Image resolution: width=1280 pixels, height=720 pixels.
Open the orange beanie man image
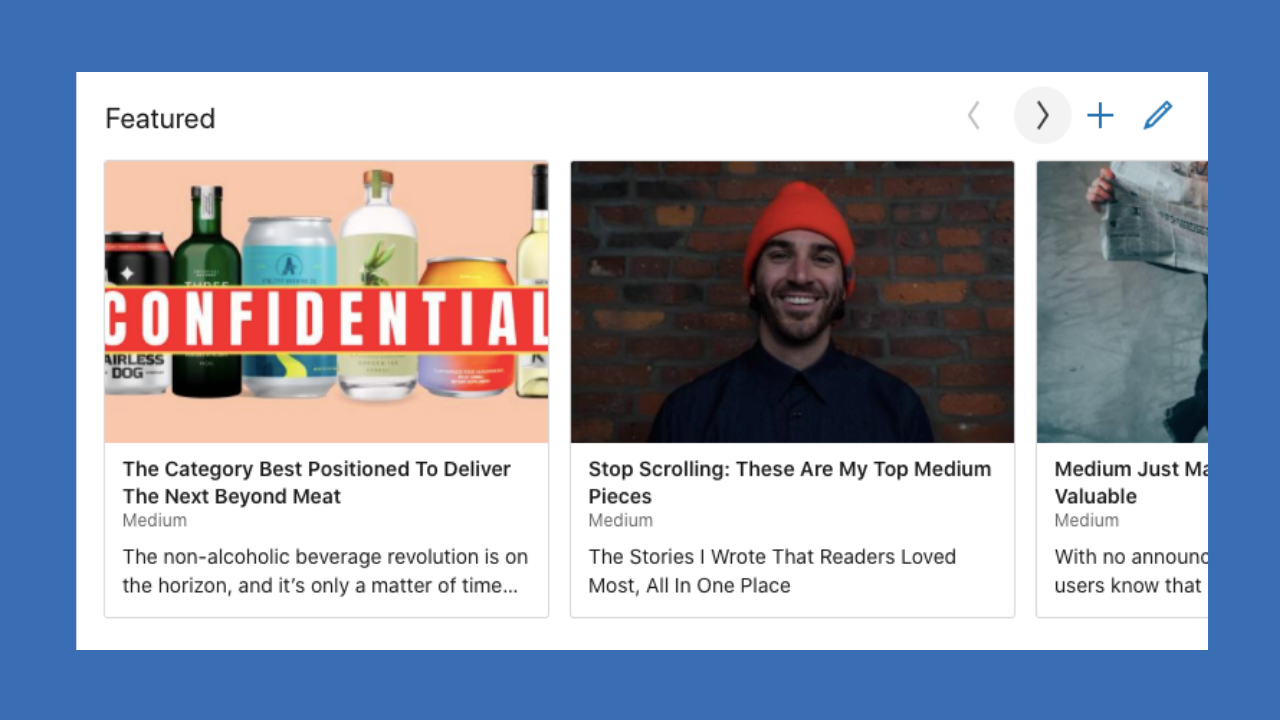[x=792, y=302]
